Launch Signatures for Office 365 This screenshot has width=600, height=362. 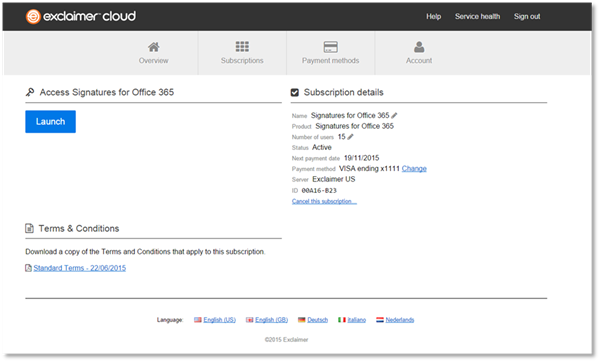click(x=51, y=122)
